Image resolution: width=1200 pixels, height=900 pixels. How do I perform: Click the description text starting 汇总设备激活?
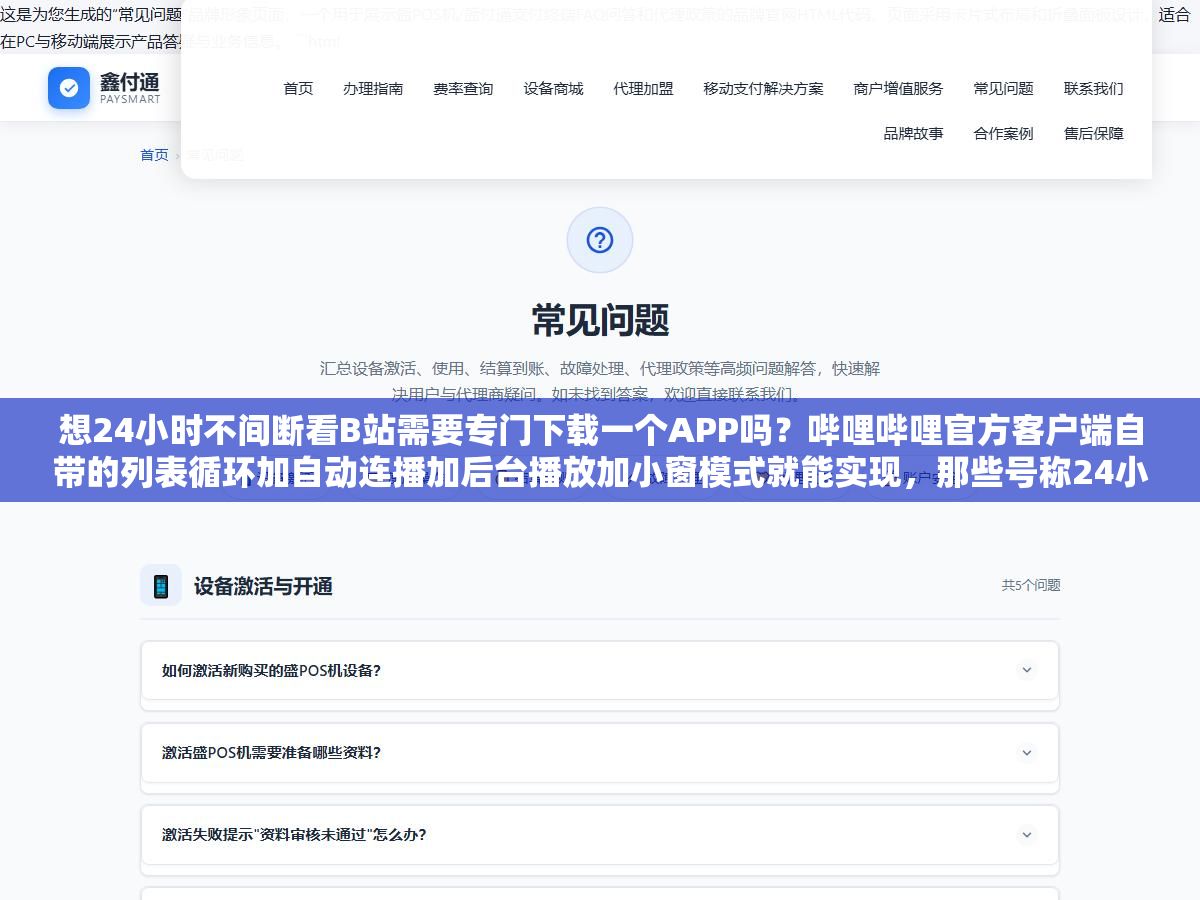pyautogui.click(x=600, y=381)
